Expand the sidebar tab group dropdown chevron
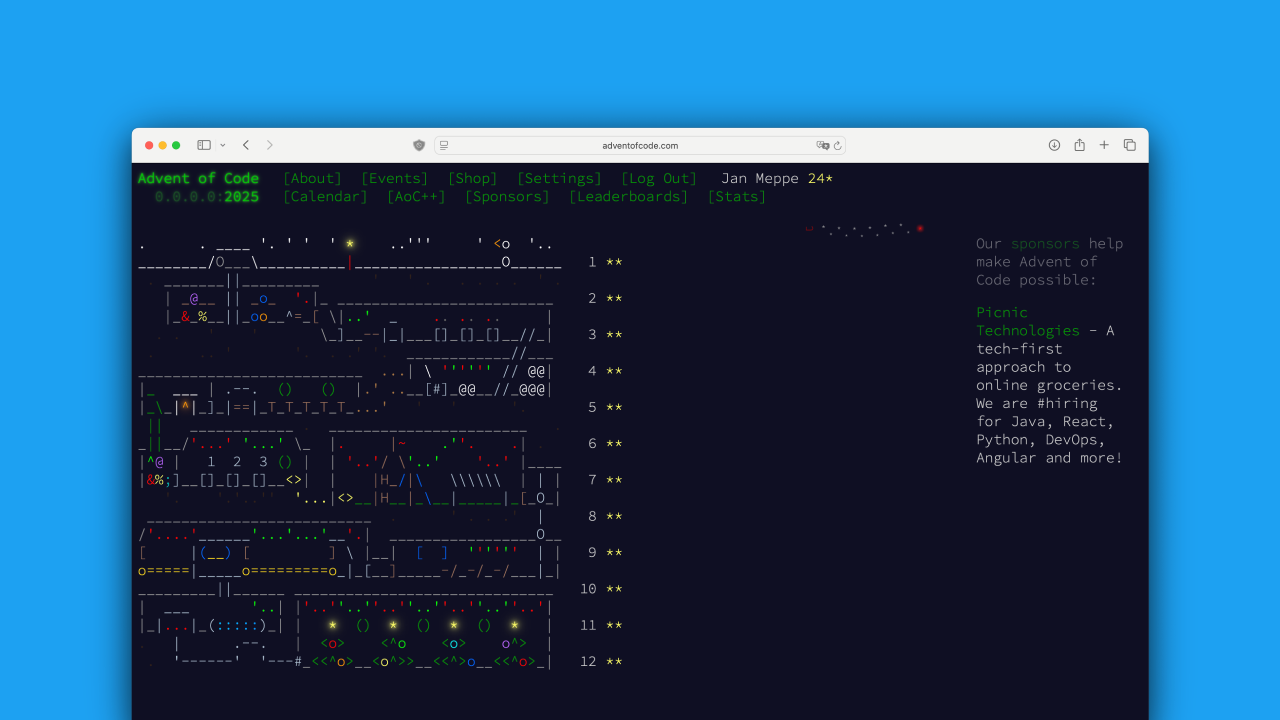 222,145
